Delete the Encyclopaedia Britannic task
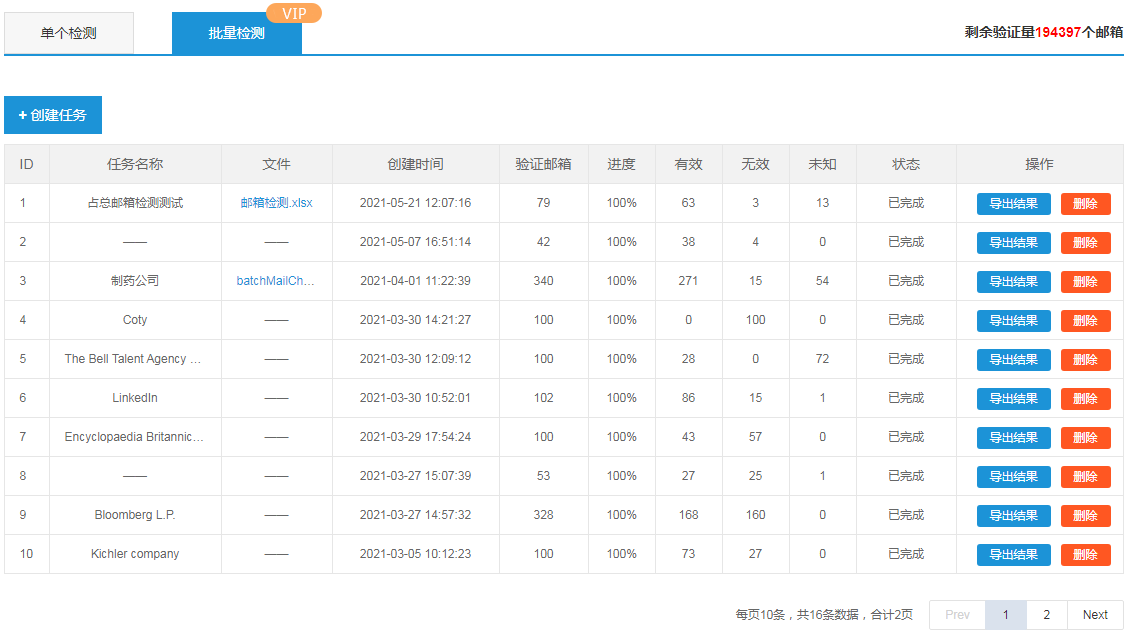 pyautogui.click(x=1086, y=438)
